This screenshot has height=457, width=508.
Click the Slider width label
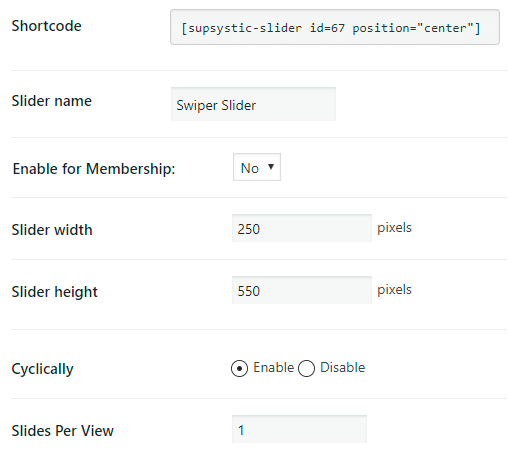pyautogui.click(x=52, y=230)
